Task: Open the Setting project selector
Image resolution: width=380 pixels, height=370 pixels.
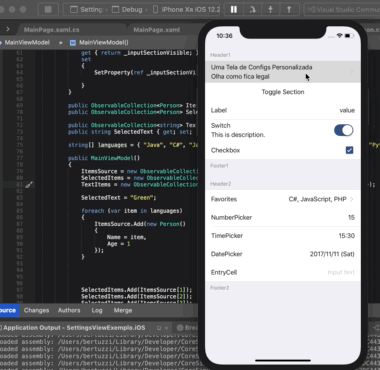Action: pyautogui.click(x=86, y=9)
